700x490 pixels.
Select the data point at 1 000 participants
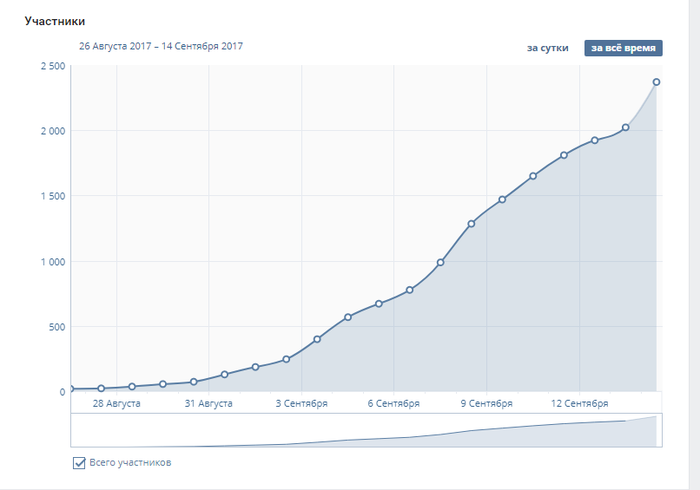(x=440, y=263)
